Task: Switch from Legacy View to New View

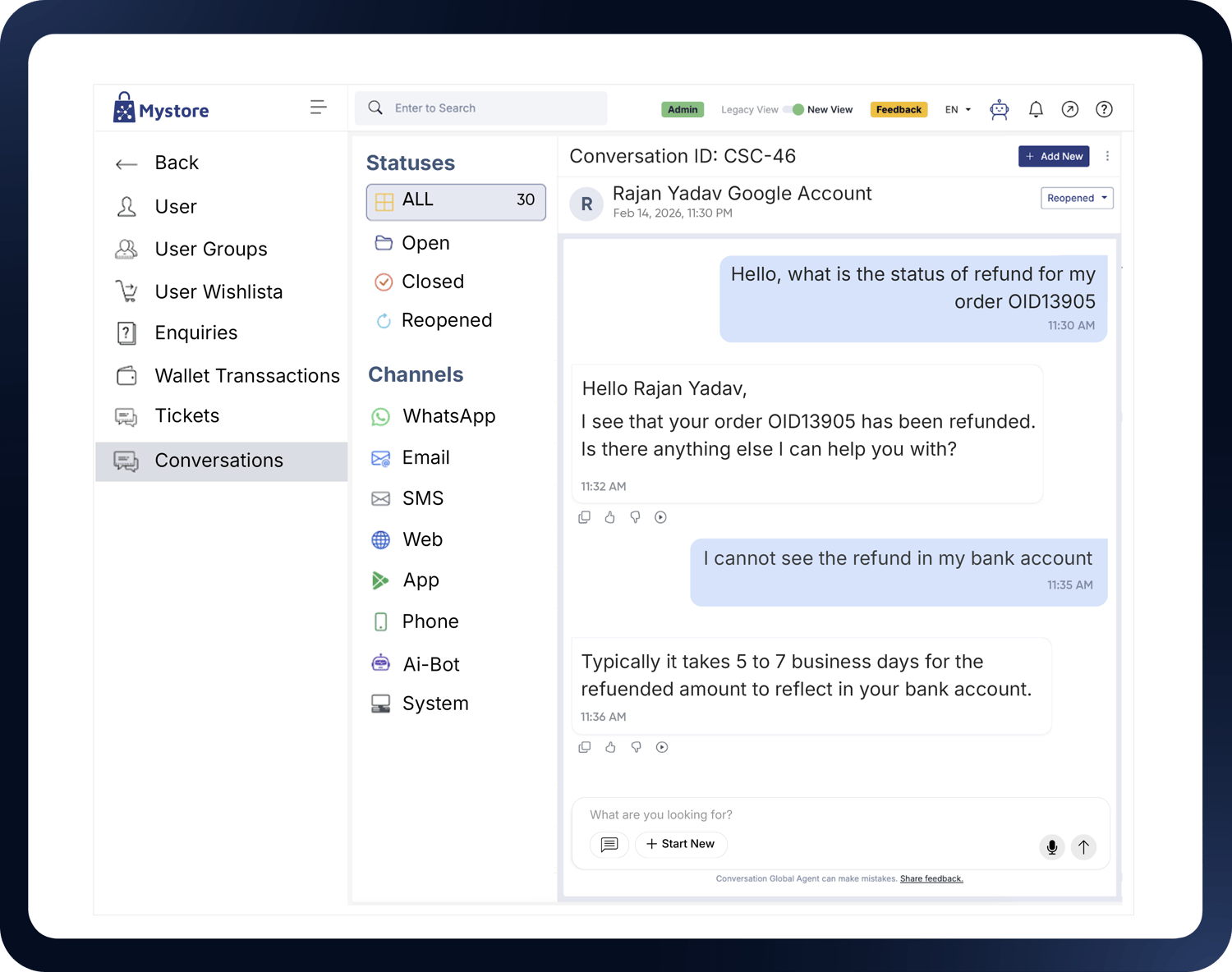Action: (x=791, y=108)
